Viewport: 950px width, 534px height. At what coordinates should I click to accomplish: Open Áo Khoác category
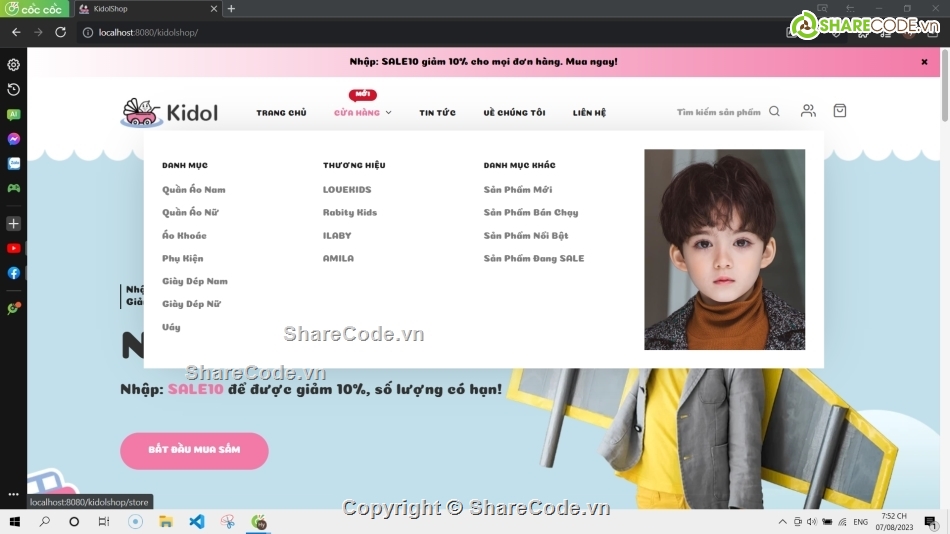coord(184,235)
